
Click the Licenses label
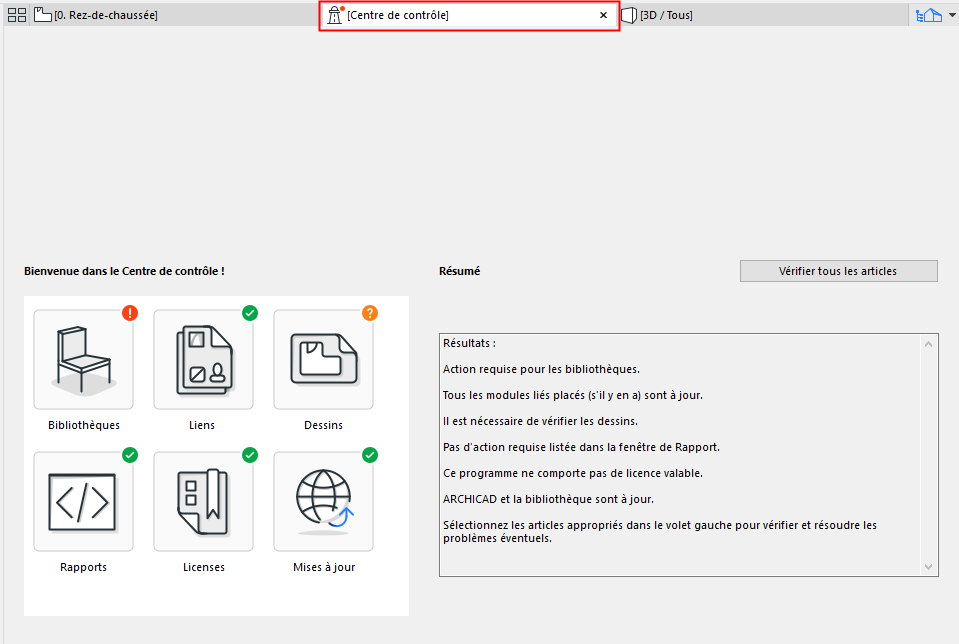click(x=204, y=567)
